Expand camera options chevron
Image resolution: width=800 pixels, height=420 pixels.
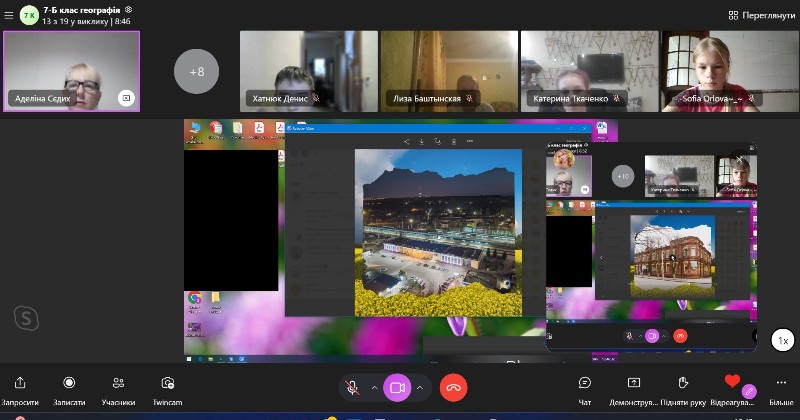tap(420, 387)
